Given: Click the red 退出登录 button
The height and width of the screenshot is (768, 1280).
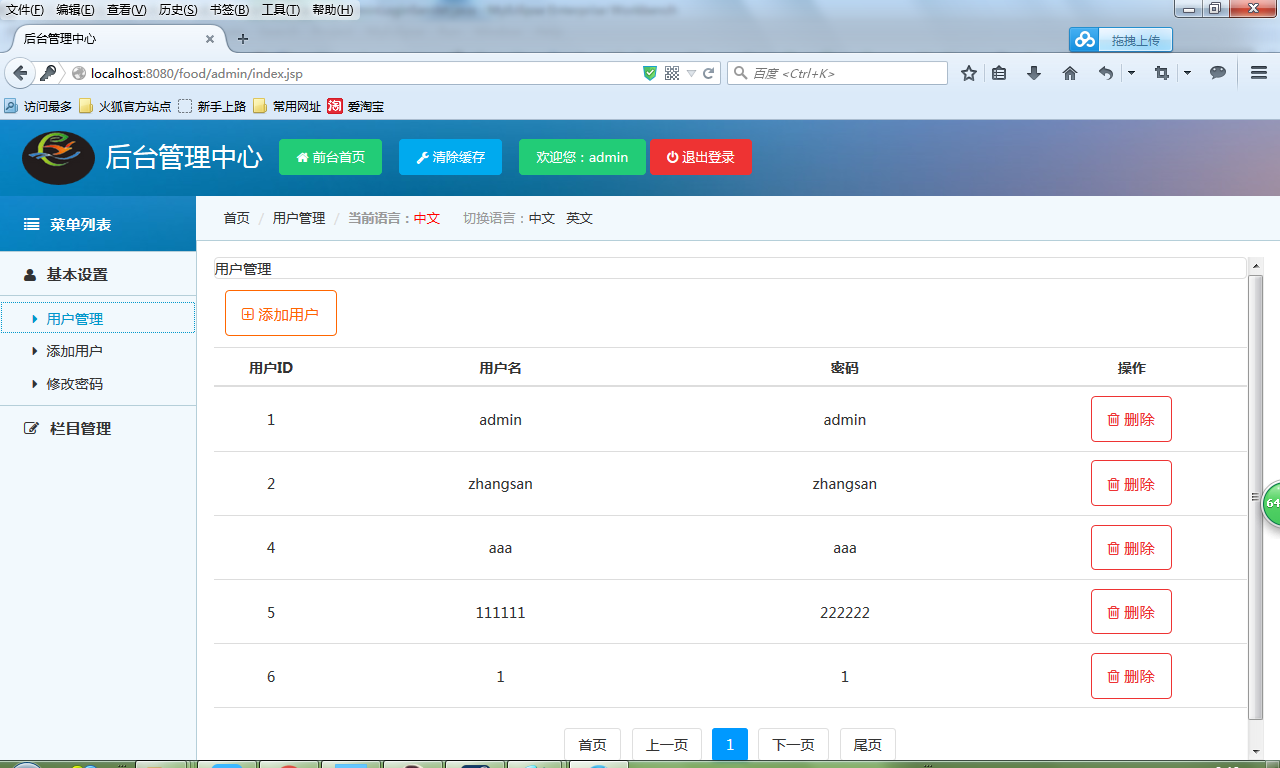Looking at the screenshot, I should [x=701, y=157].
